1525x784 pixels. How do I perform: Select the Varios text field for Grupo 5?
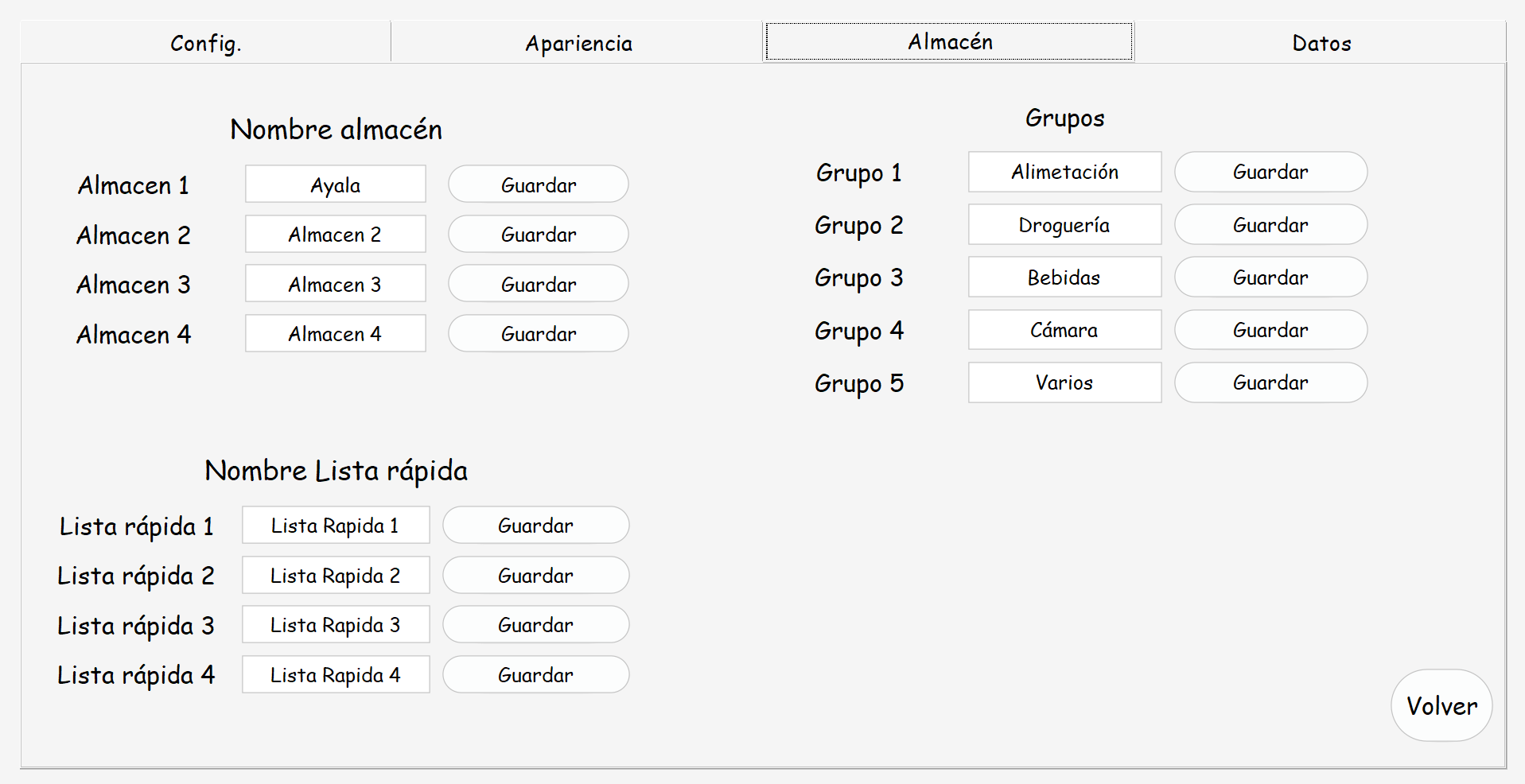(x=1064, y=382)
